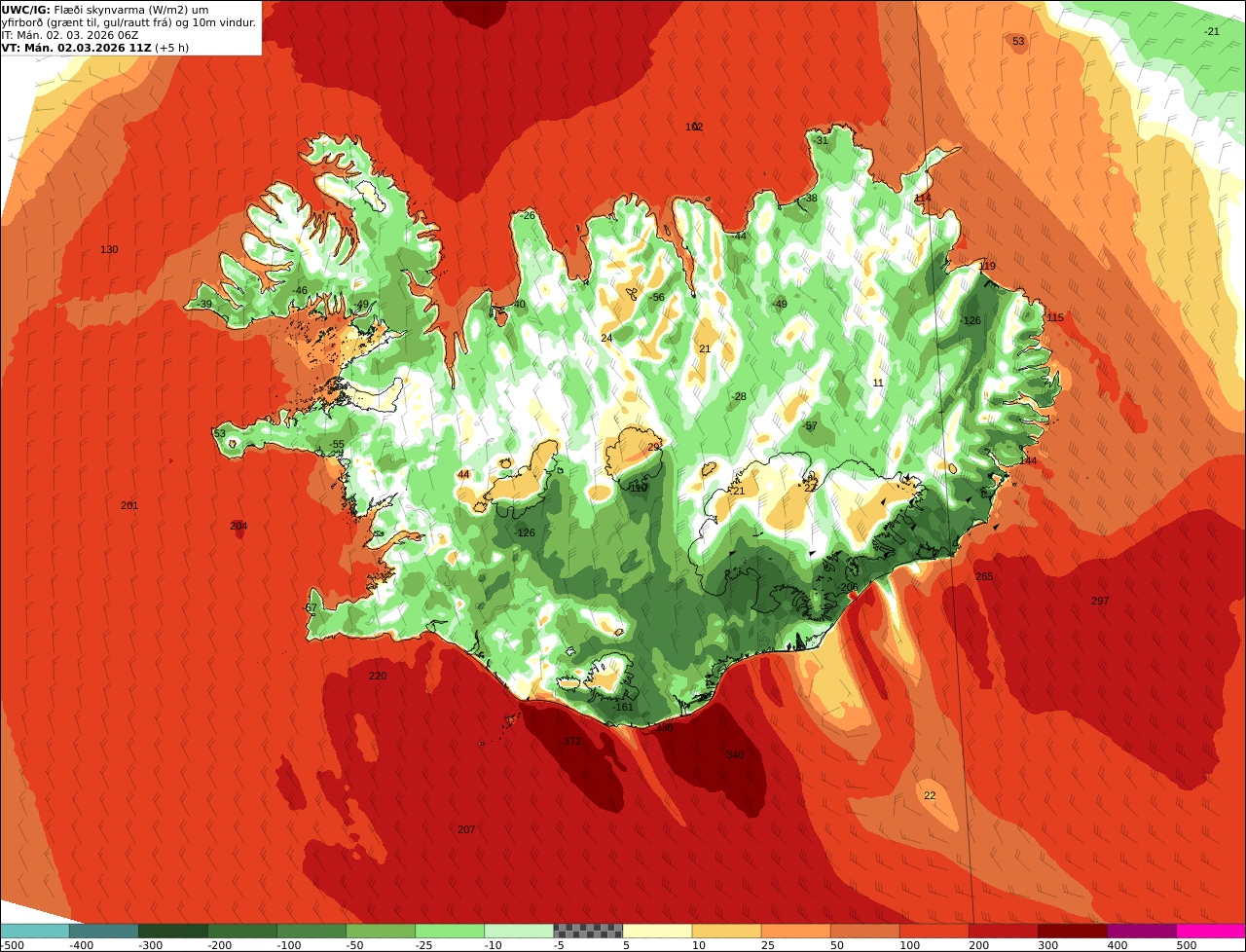
Task: Click the red-orange swatch between 100 and 200
Action: [933, 931]
